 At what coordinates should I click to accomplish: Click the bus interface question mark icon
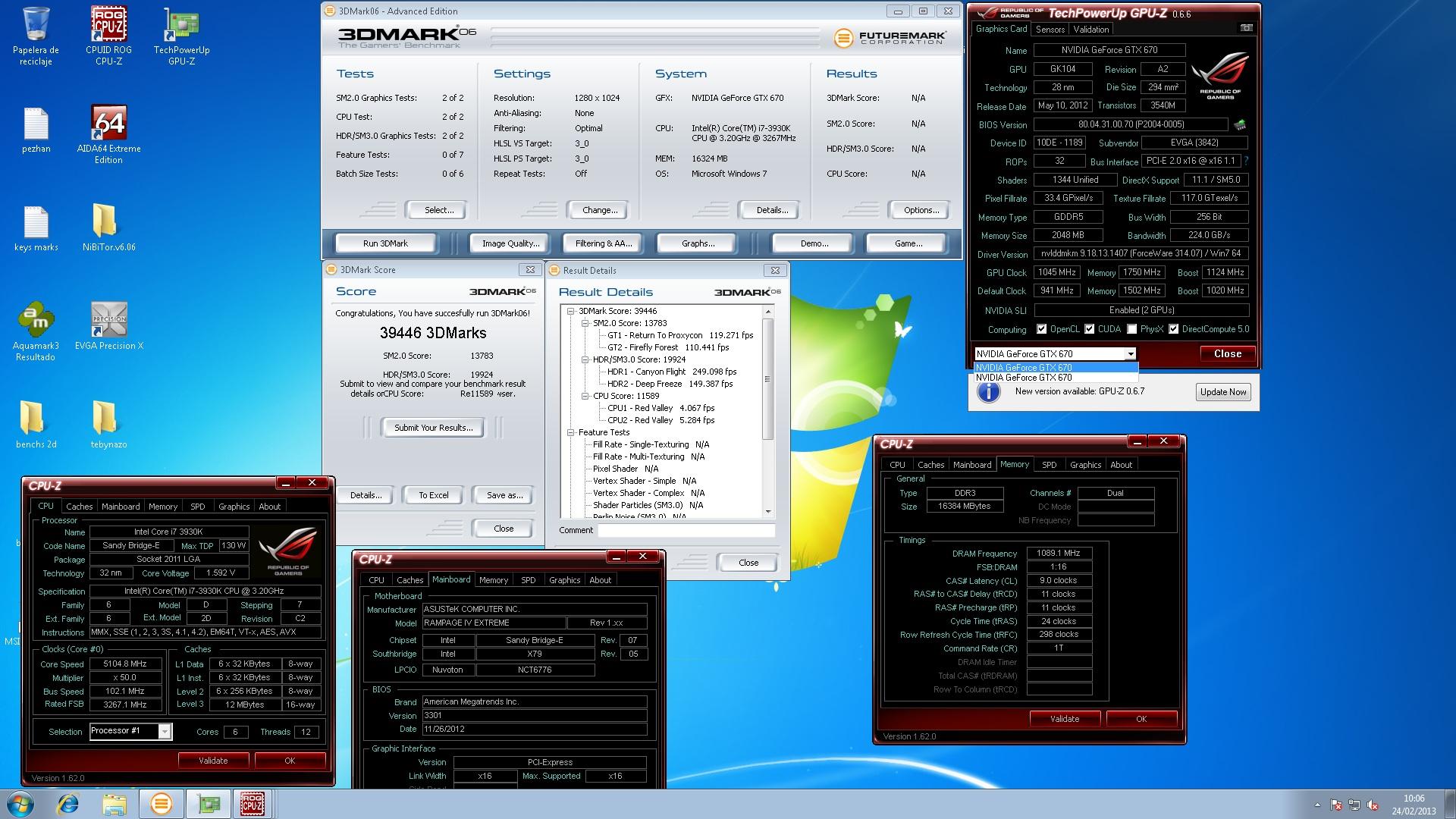pos(1246,161)
